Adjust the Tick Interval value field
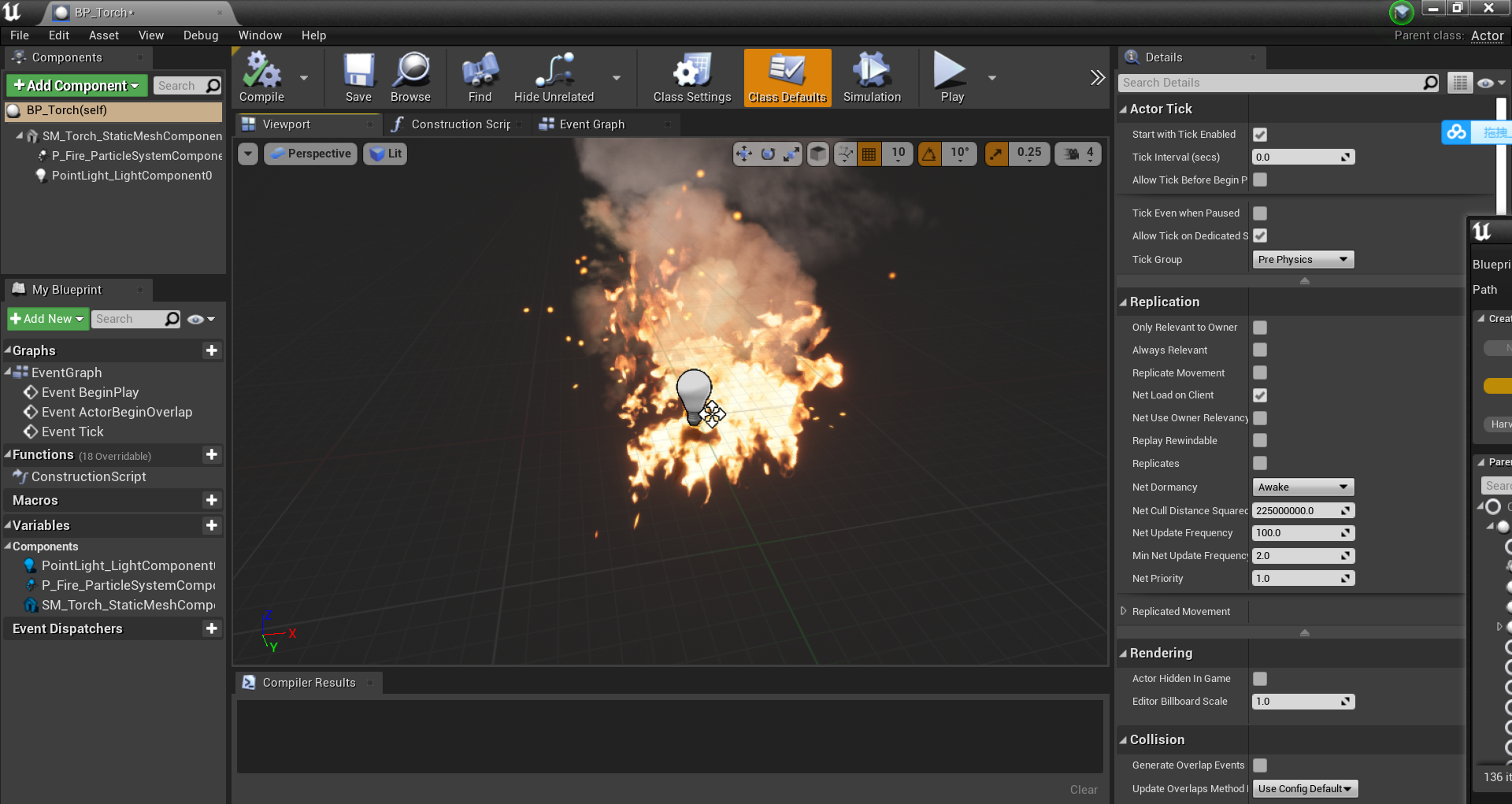 1303,157
